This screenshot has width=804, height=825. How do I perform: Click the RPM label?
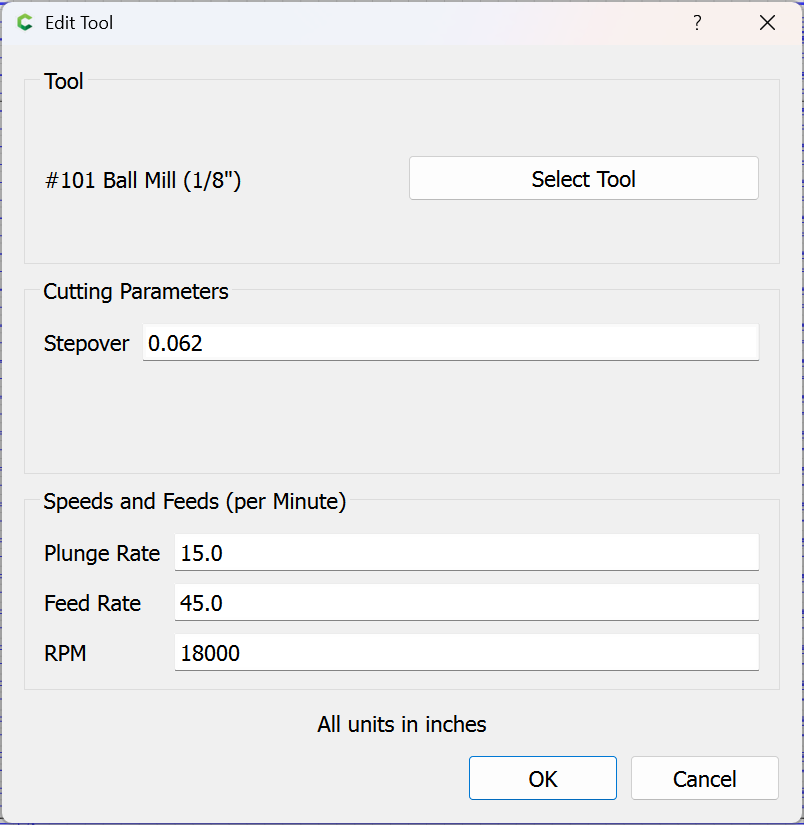tap(65, 653)
